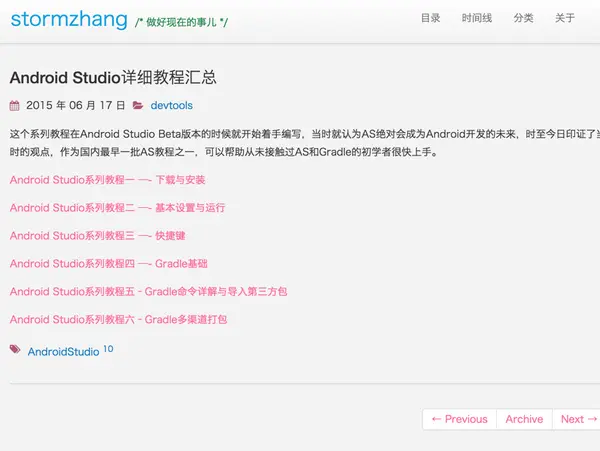Open tutorial two 基本设置与运行 link
Screen dimensions: 600x451
click(x=117, y=208)
